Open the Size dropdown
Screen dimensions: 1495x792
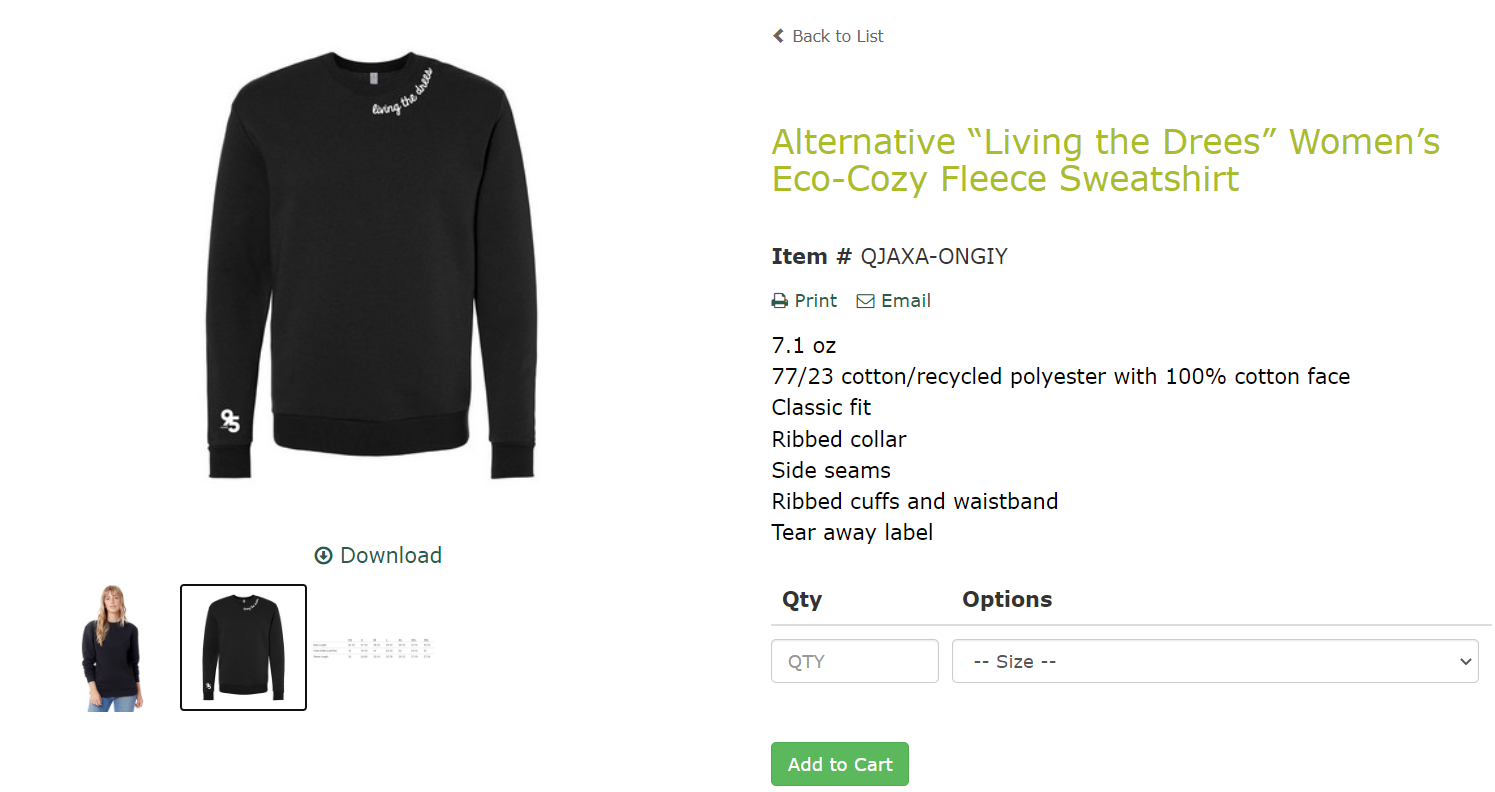point(1215,661)
